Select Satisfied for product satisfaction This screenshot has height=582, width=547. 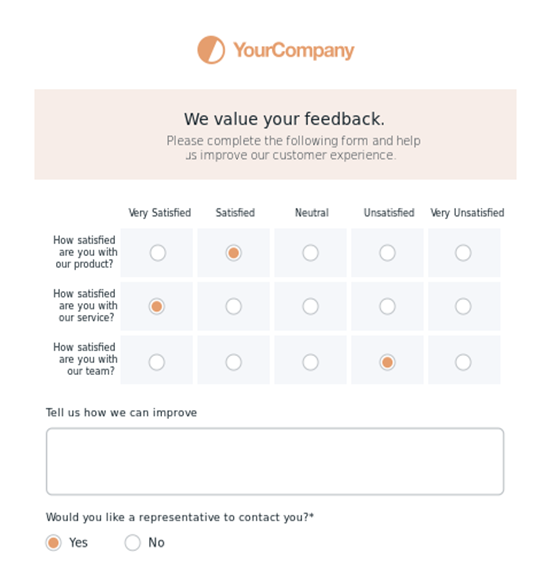[x=233, y=253]
